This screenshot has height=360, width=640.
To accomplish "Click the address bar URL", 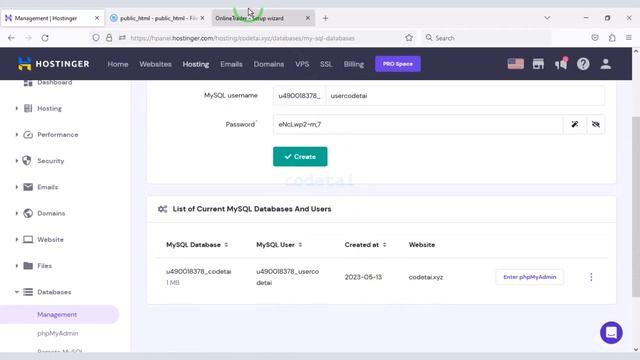I will [242, 38].
